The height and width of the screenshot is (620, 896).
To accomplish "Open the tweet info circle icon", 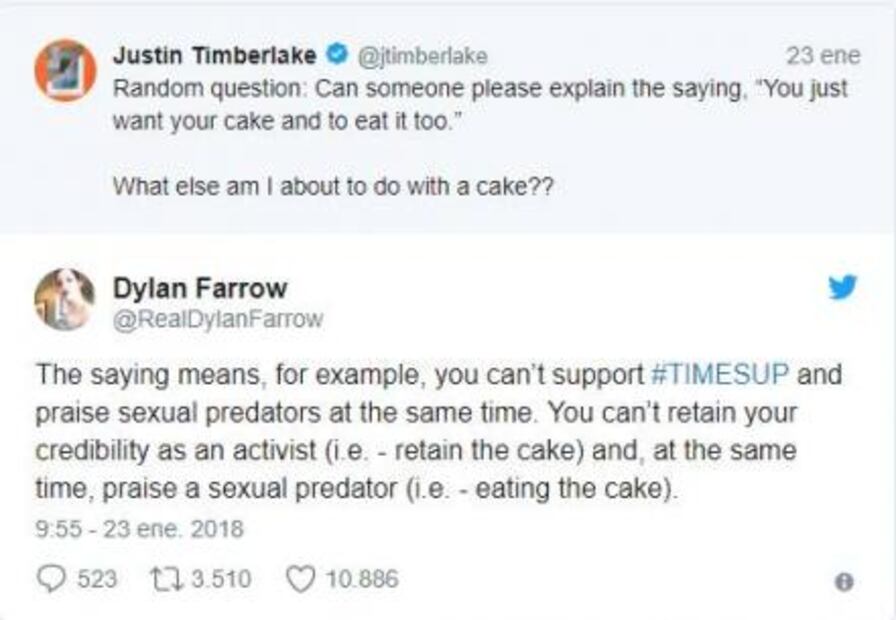I will pyautogui.click(x=843, y=581).
